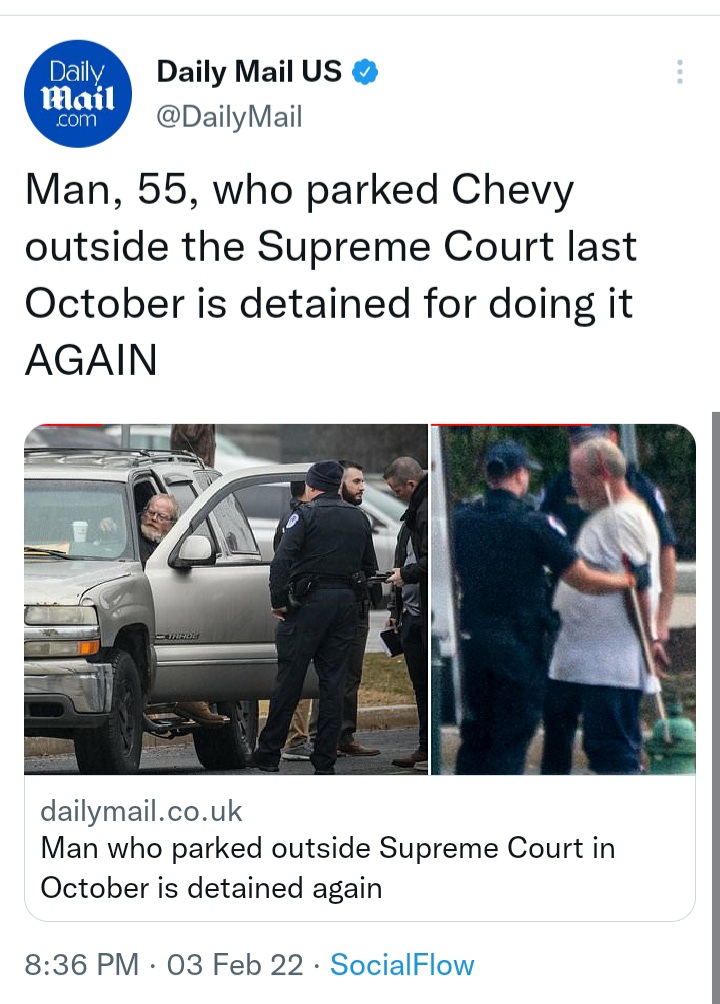Open the photo of man in Chevy truck
Screen dimensions: 720x1004
[225, 599]
